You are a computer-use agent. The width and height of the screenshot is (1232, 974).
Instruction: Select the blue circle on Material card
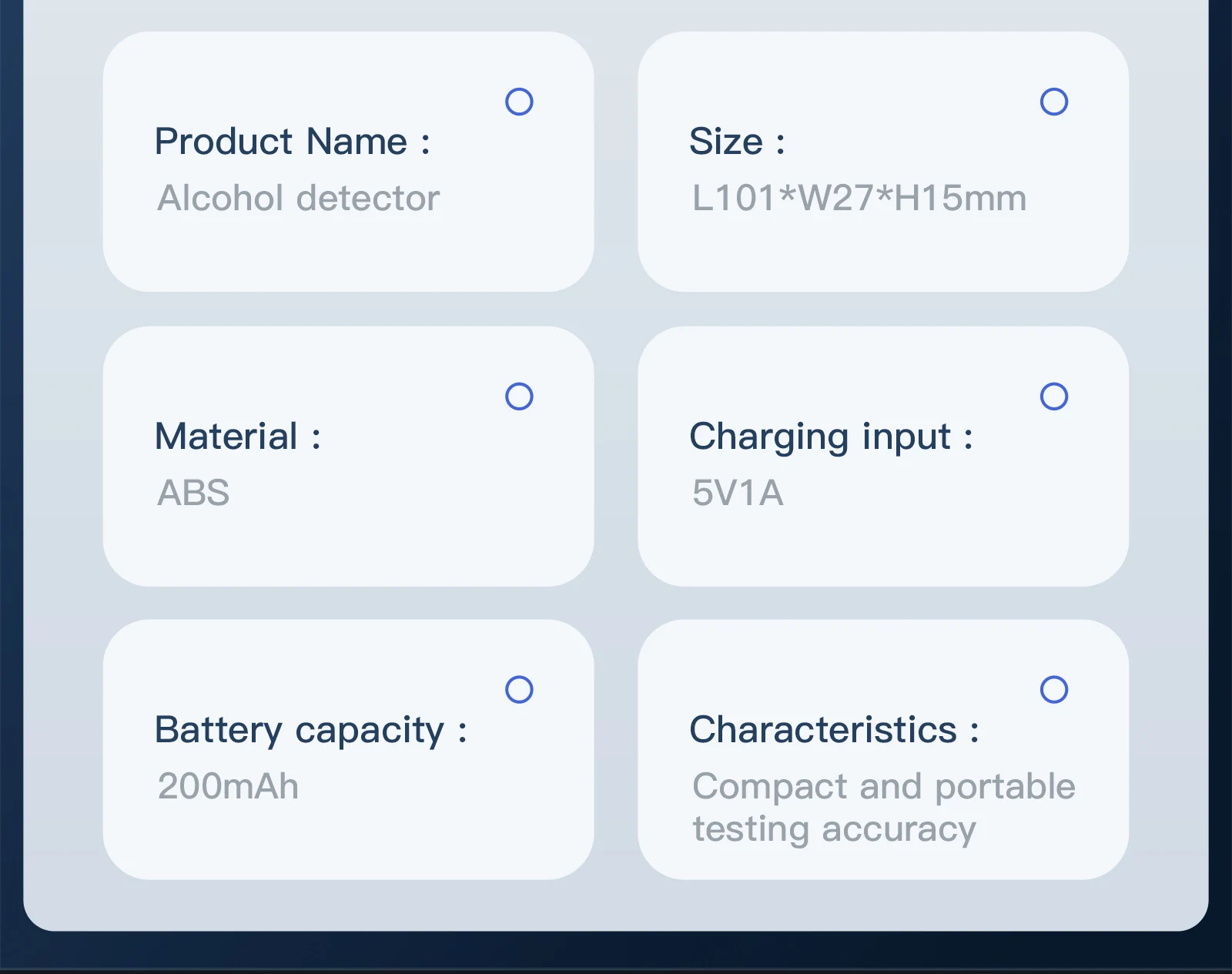point(519,397)
